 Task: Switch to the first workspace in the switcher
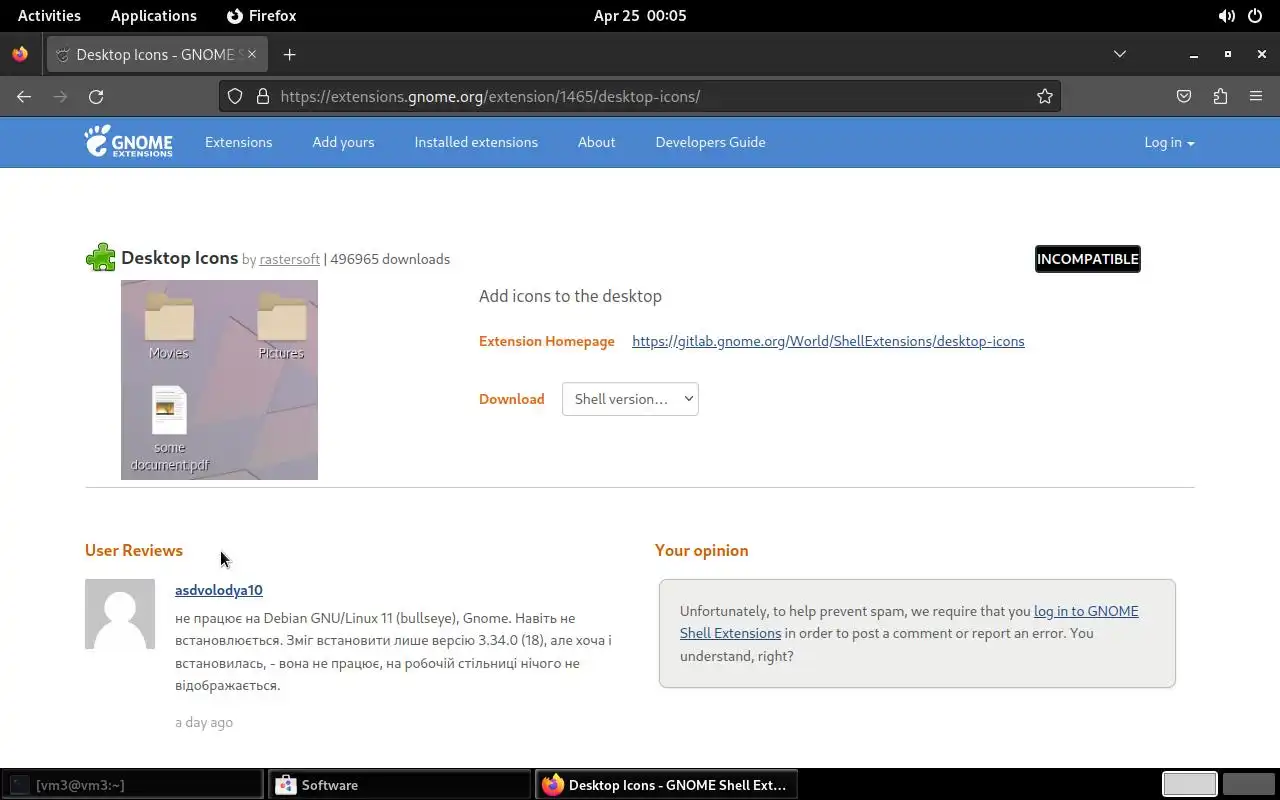(1189, 784)
